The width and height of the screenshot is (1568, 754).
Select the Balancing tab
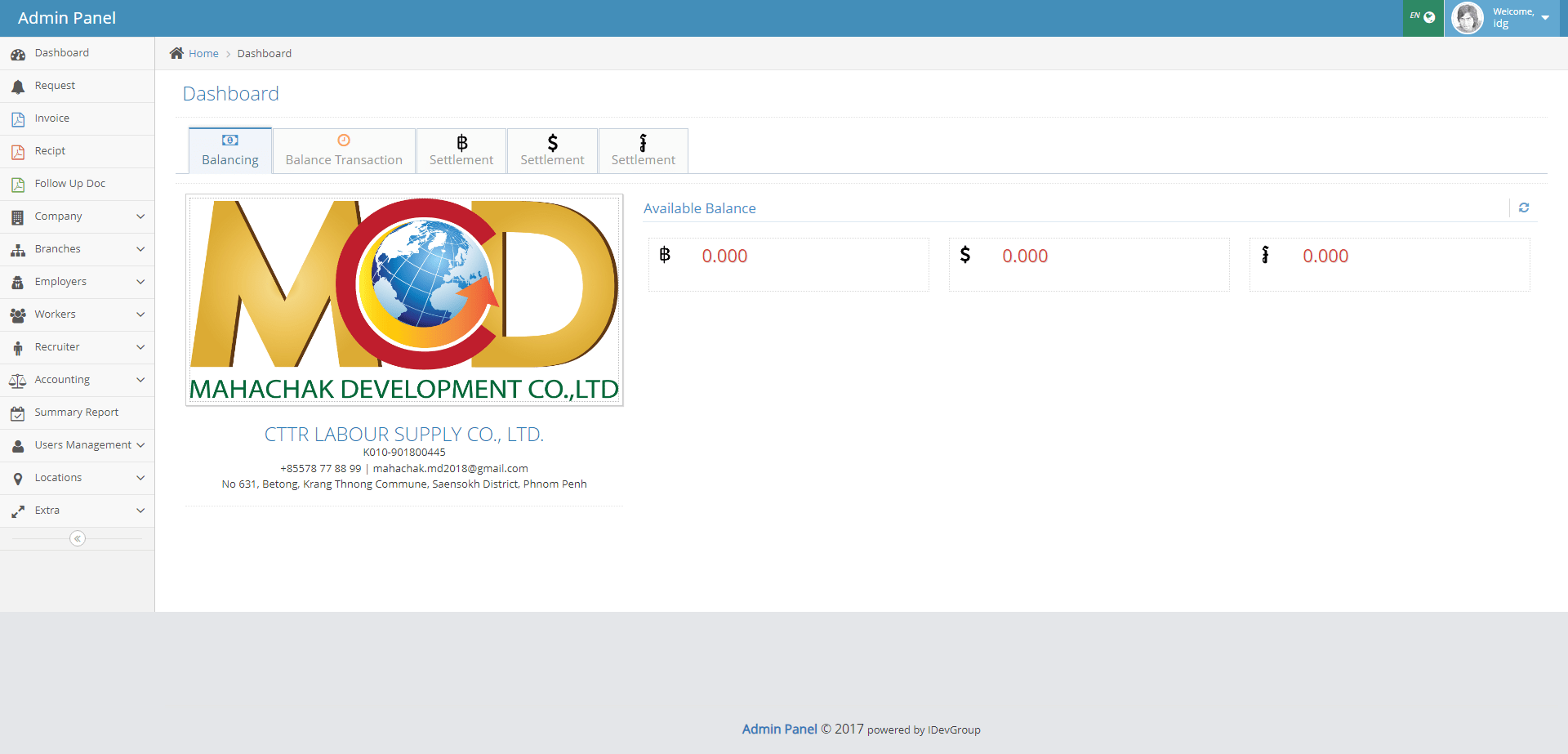230,151
